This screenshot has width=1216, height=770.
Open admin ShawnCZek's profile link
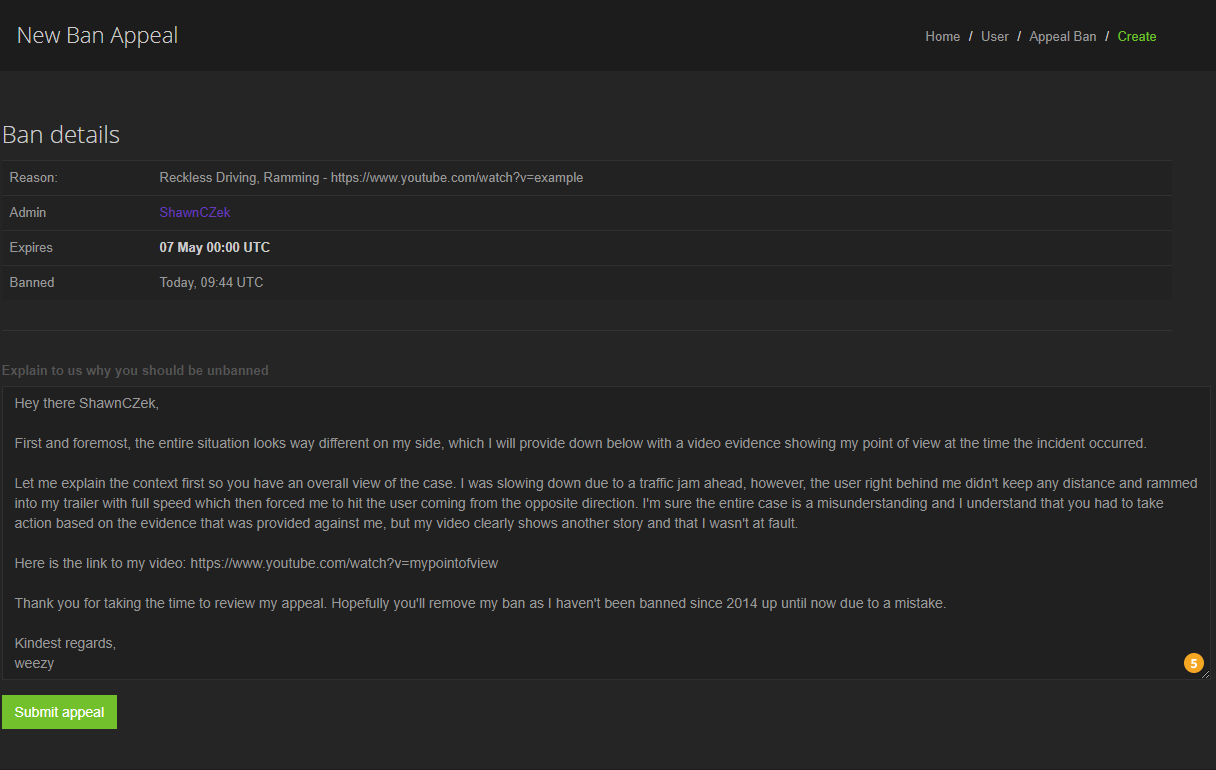pyautogui.click(x=195, y=213)
